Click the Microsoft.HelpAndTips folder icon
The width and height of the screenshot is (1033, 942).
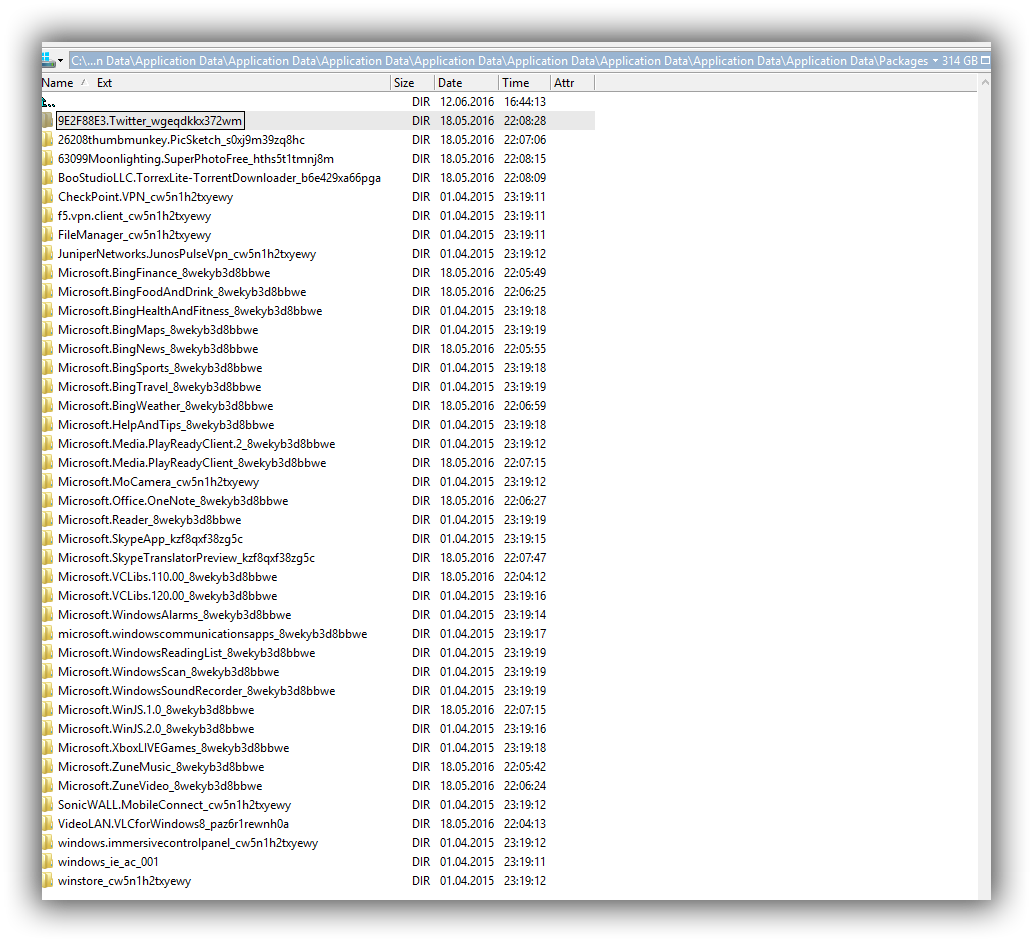point(47,425)
